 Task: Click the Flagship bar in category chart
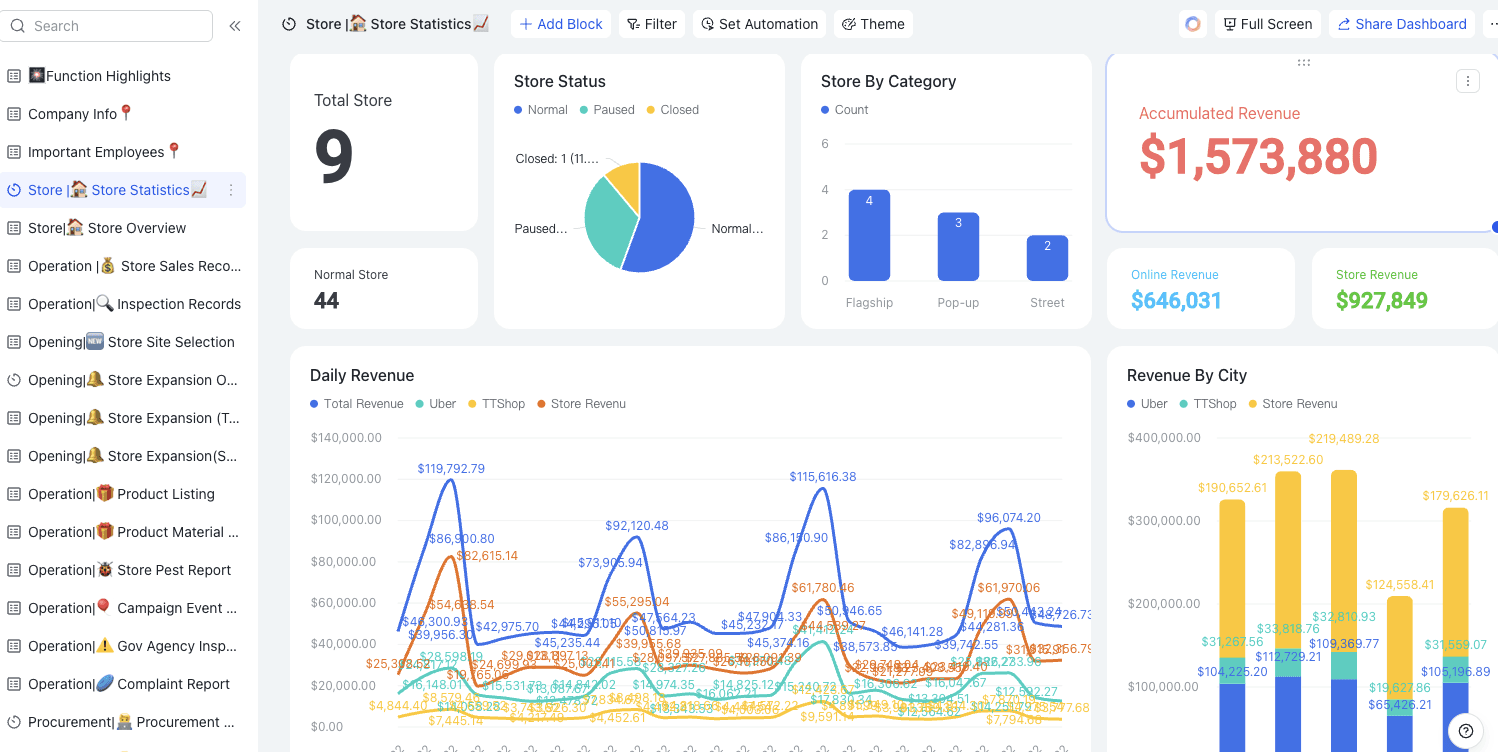tap(869, 236)
